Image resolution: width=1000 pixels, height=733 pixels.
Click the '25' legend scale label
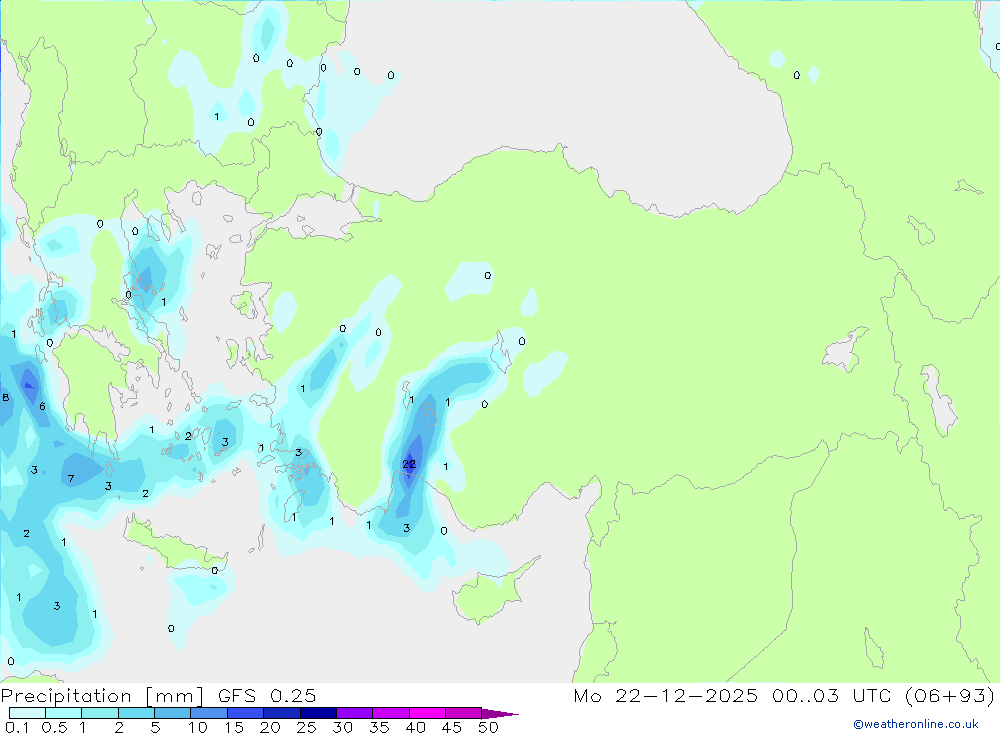pyautogui.click(x=307, y=727)
